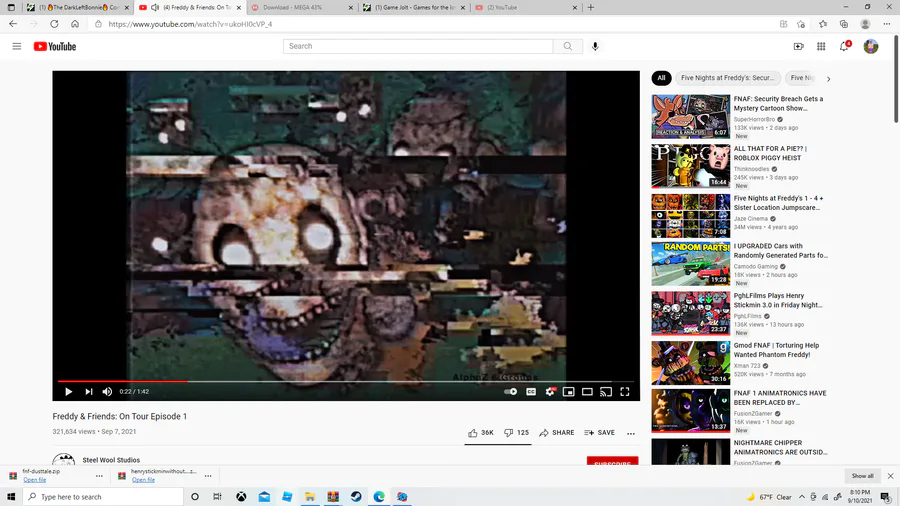Image resolution: width=900 pixels, height=506 pixels.
Task: Open options for henrystickmin download
Action: click(x=208, y=476)
